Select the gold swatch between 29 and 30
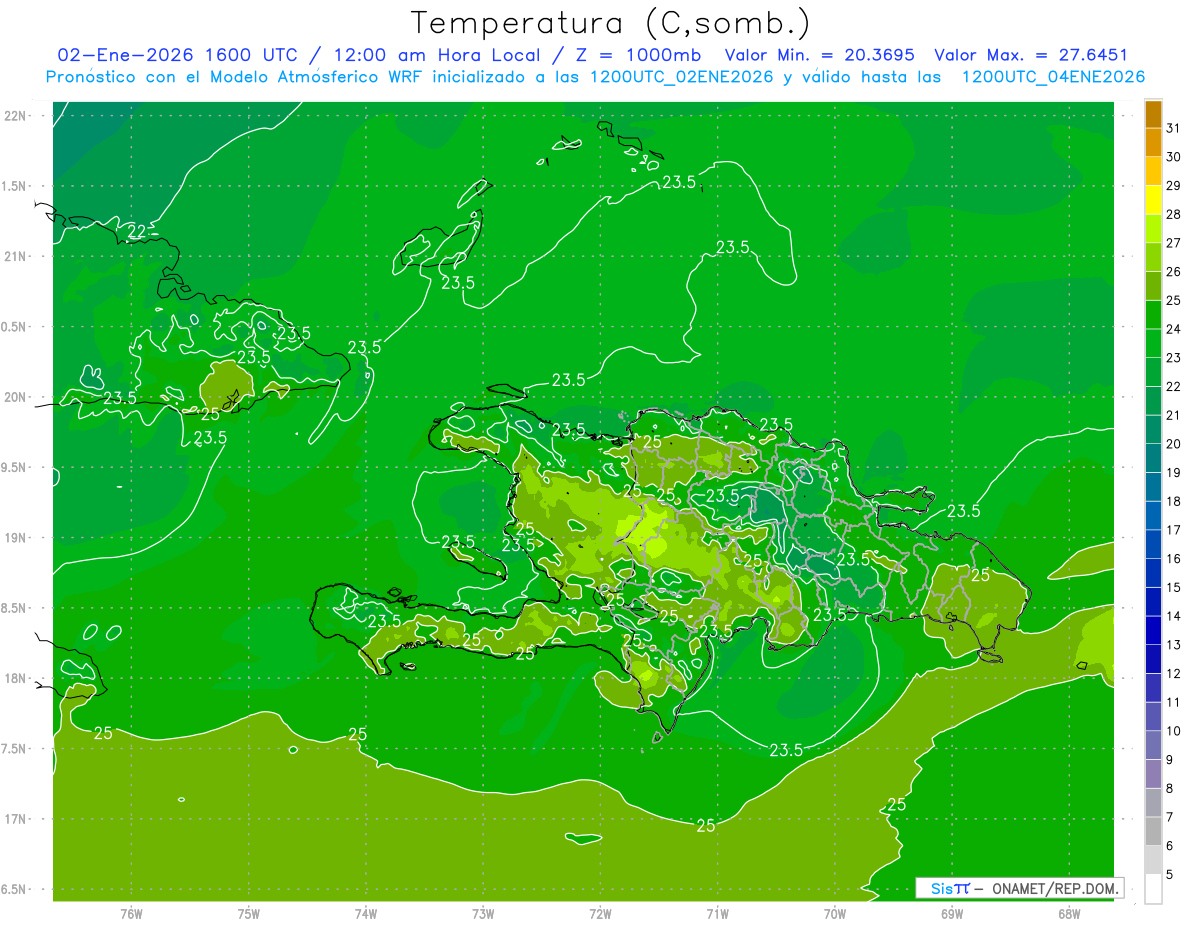The width and height of the screenshot is (1200, 927). pyautogui.click(x=1153, y=171)
